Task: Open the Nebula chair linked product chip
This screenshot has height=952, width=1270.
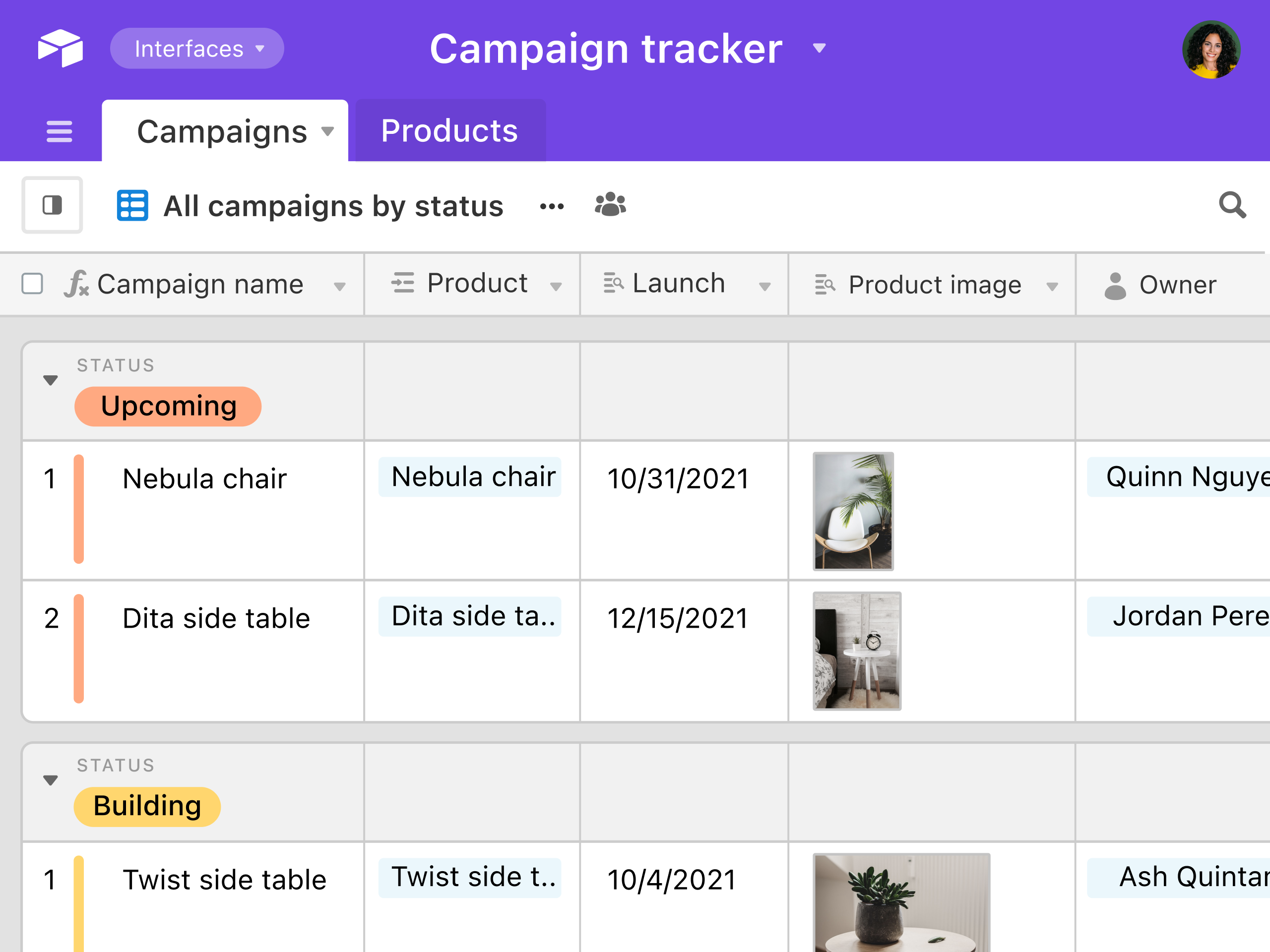Action: pyautogui.click(x=470, y=477)
